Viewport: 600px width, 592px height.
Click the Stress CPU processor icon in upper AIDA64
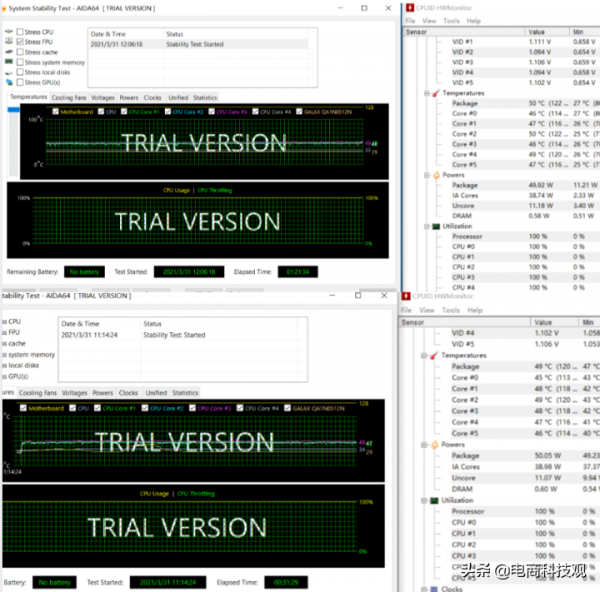pos(9,32)
